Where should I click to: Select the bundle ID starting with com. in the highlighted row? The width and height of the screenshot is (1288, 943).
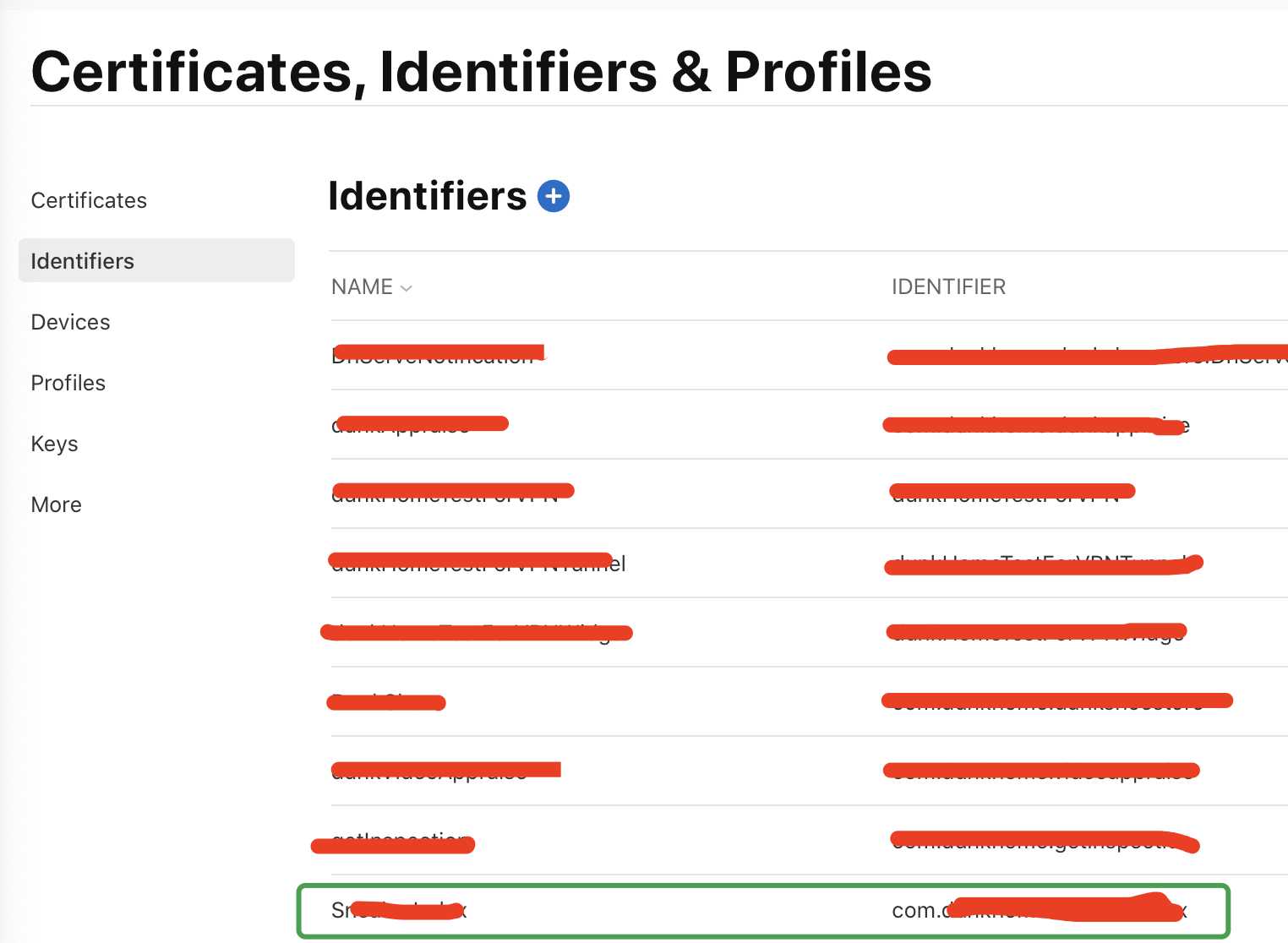coord(1040,910)
